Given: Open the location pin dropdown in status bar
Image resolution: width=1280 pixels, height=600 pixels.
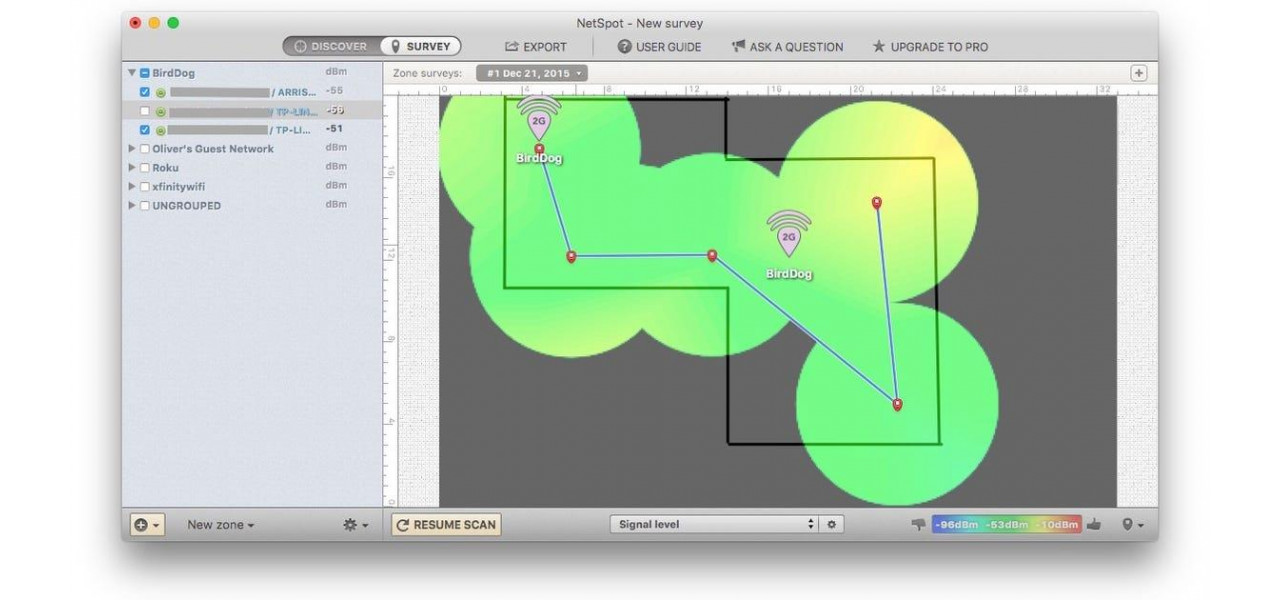Looking at the screenshot, I should [x=1133, y=525].
